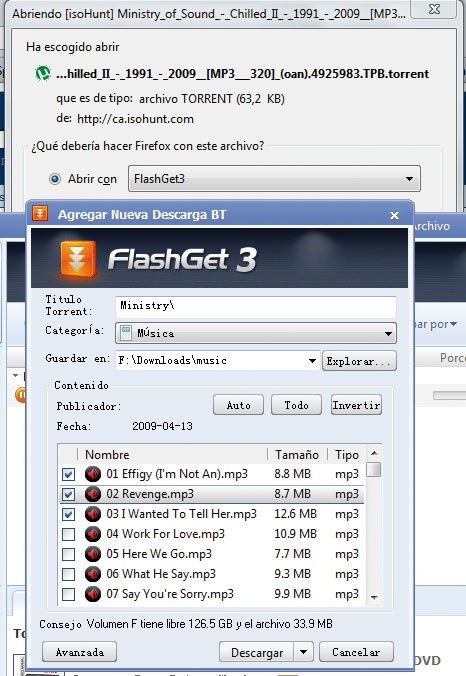
Task: Select the 04 Work For Love.mp3 file name
Action: click(166, 534)
